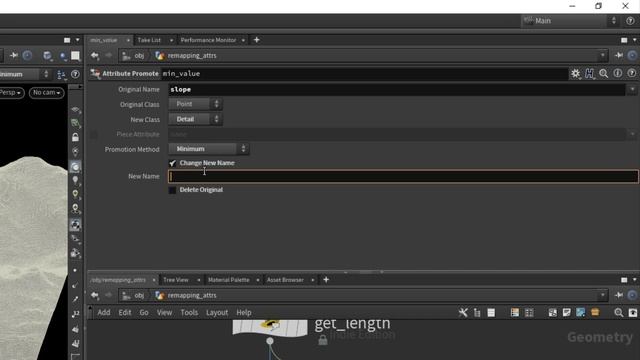Click the Original Name field containing slope

397,89
